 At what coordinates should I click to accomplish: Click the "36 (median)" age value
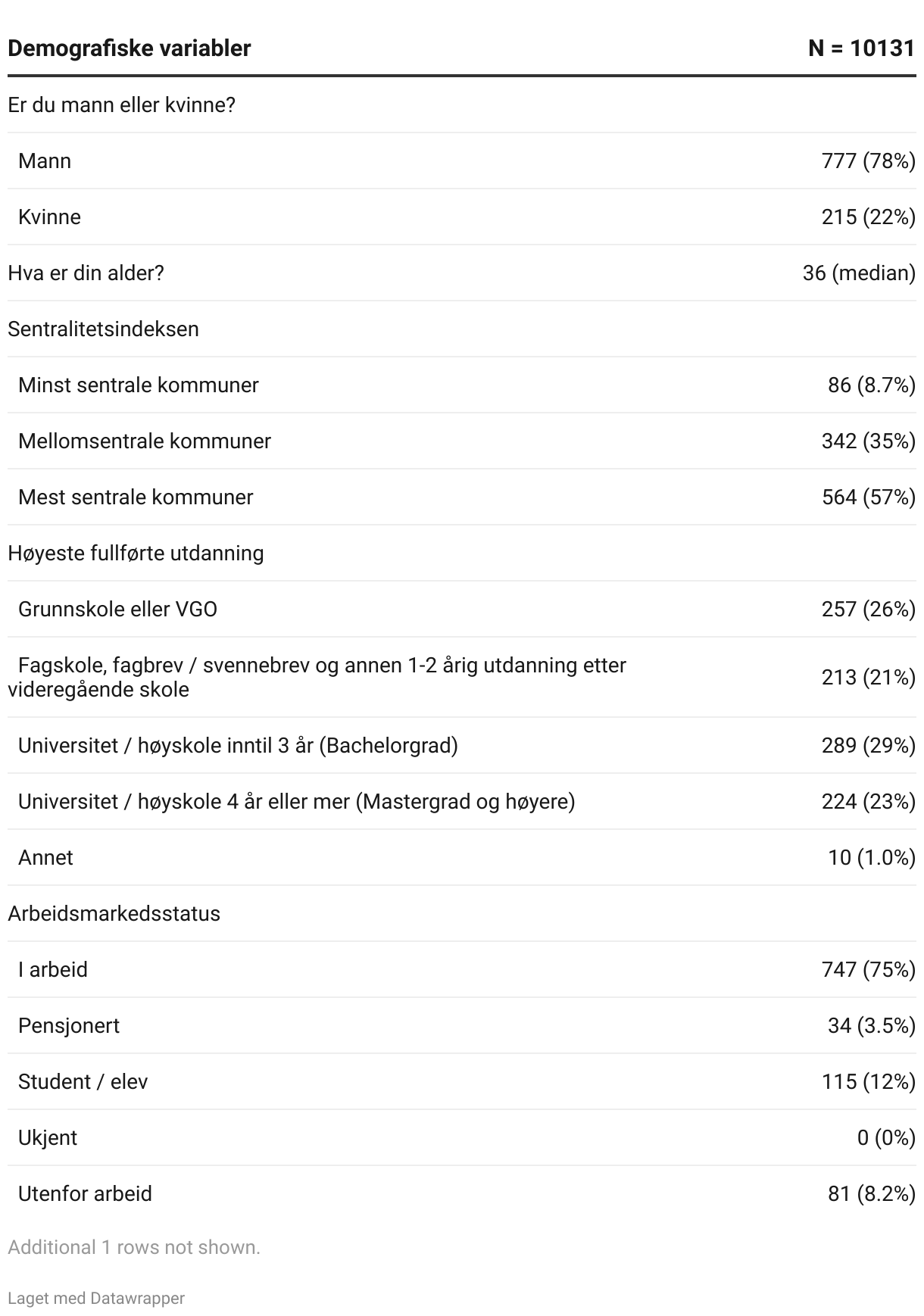point(858,273)
